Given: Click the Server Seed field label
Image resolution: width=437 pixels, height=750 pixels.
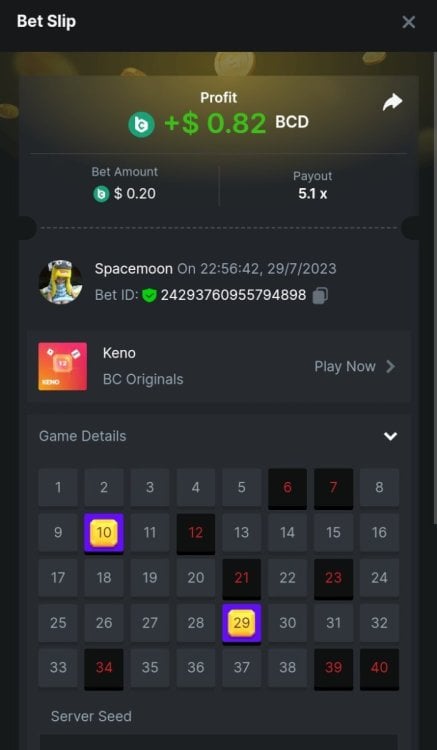Looking at the screenshot, I should coord(91,716).
